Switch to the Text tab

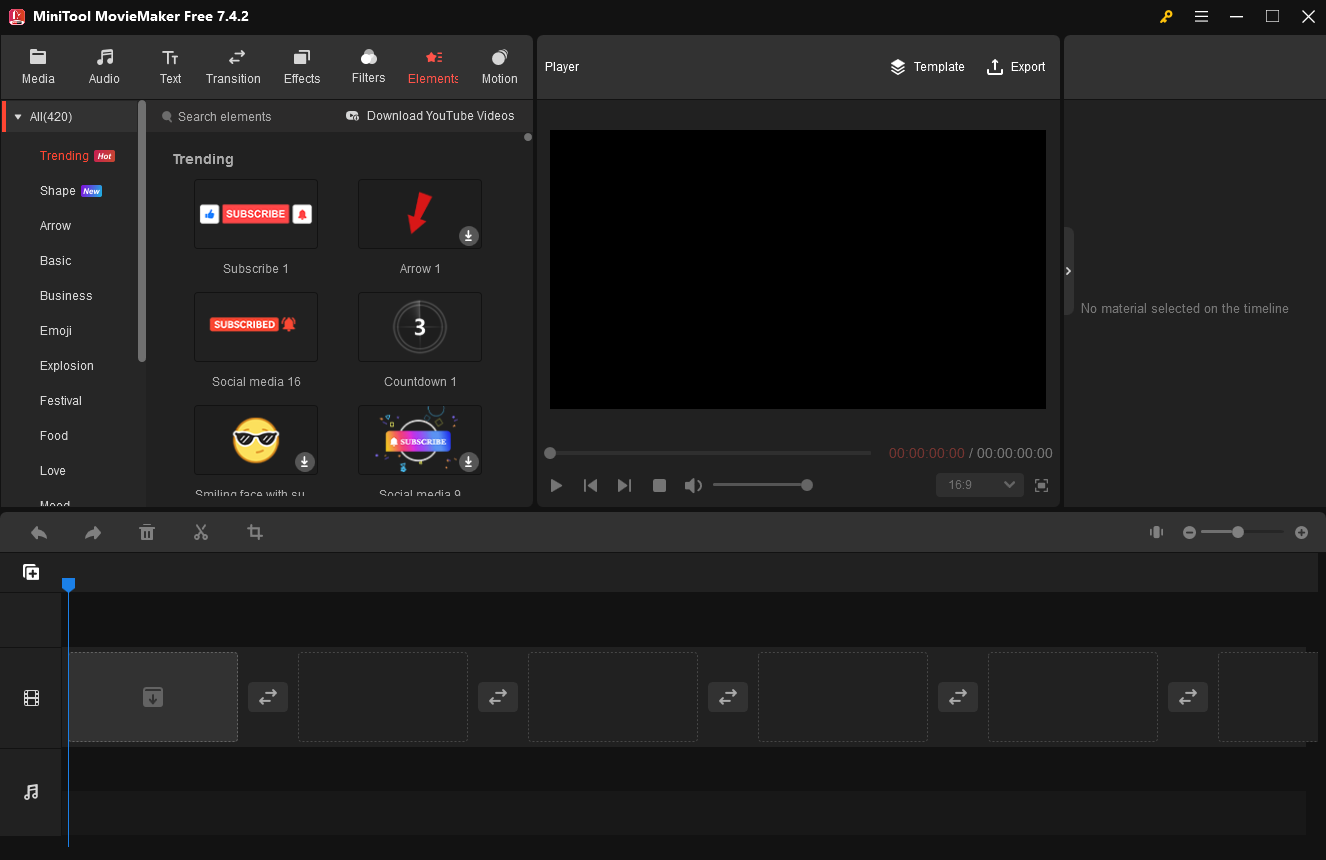(x=171, y=67)
